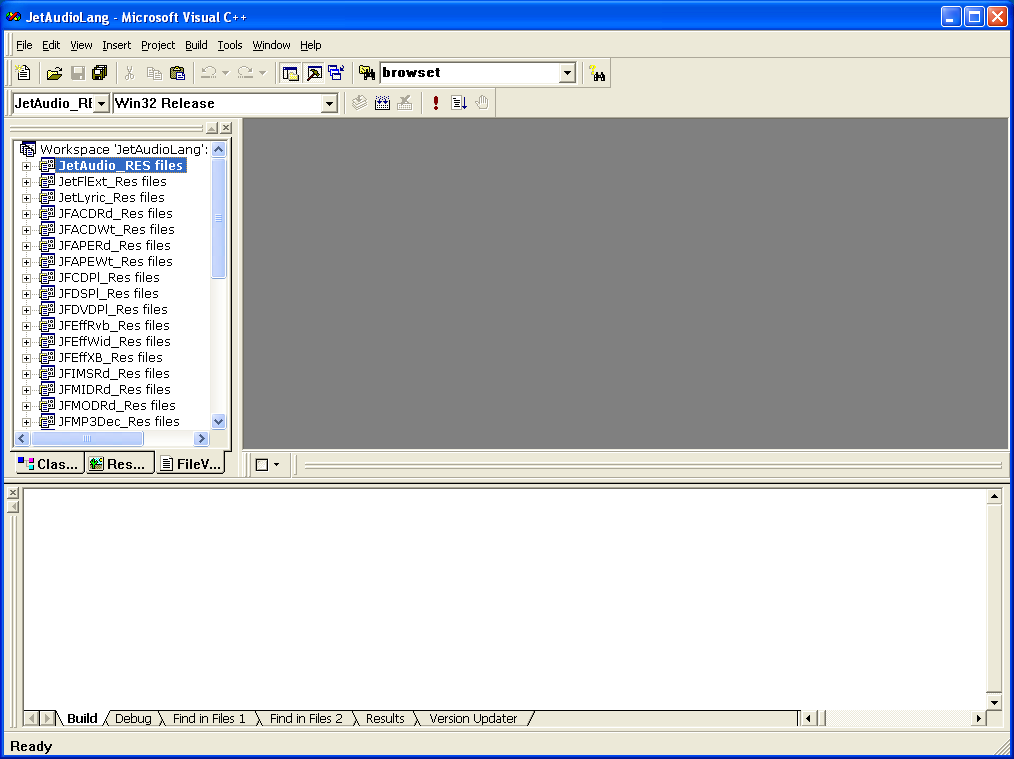The width and height of the screenshot is (1014, 759).
Task: Click the Copy icon
Action: pos(154,73)
